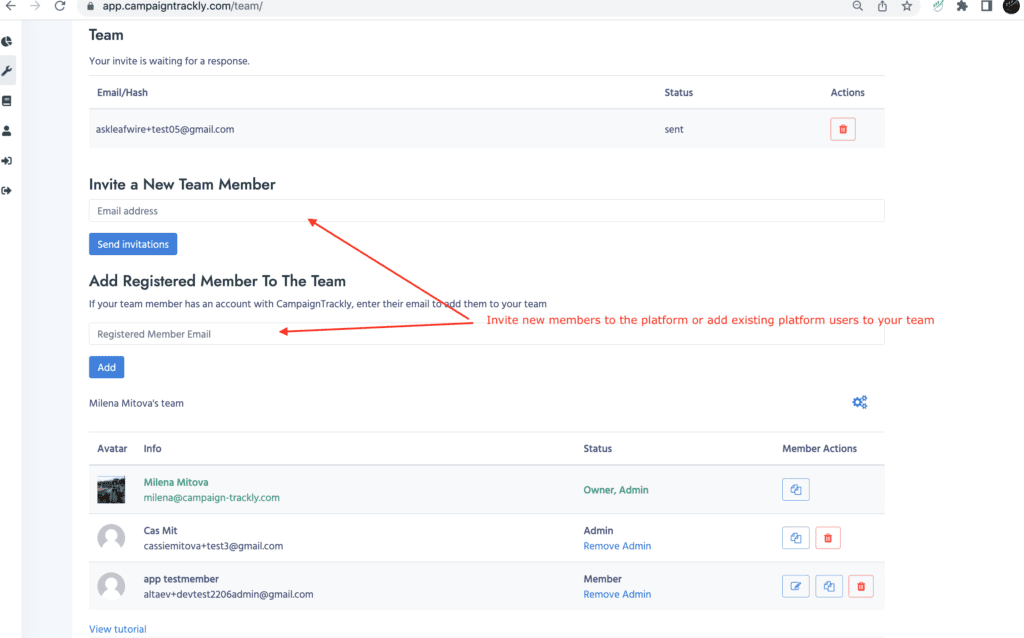This screenshot has width=1024, height=638.
Task: Click Remove Admin link under app testmember
Action: (617, 594)
